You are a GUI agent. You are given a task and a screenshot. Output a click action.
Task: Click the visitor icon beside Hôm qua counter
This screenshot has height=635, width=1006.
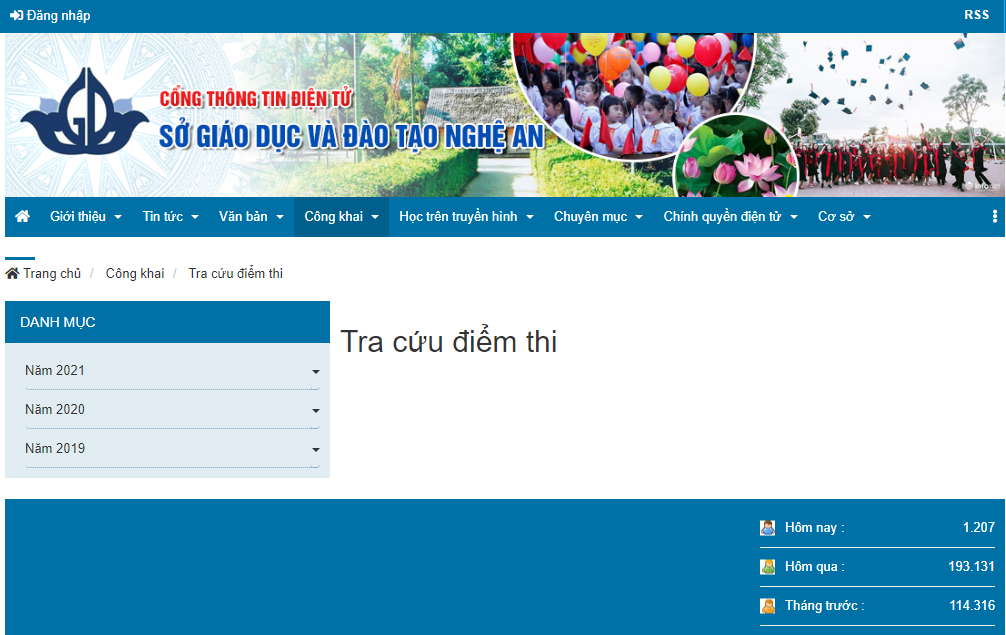tap(767, 566)
